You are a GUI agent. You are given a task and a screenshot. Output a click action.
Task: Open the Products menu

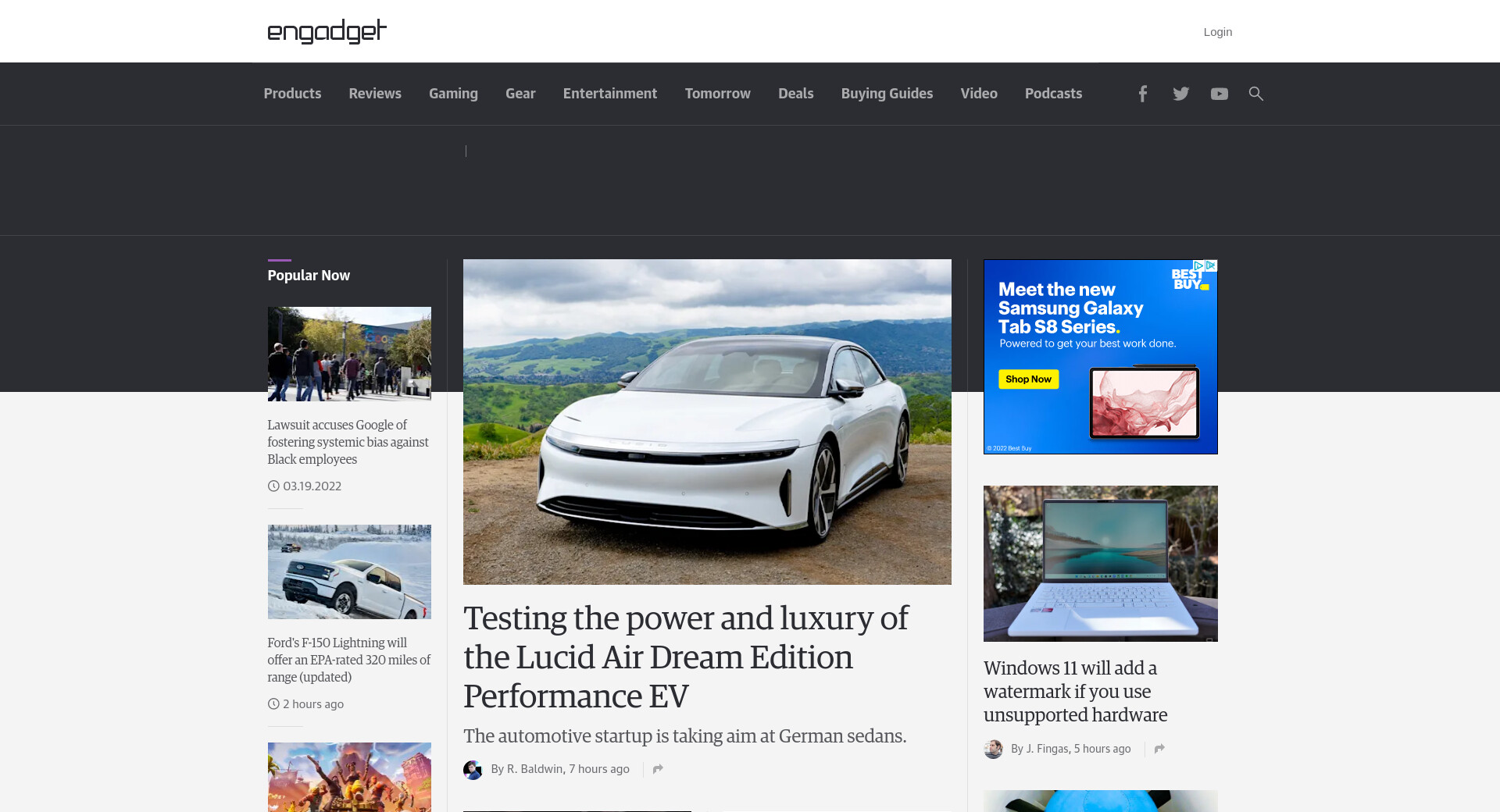[x=292, y=94]
